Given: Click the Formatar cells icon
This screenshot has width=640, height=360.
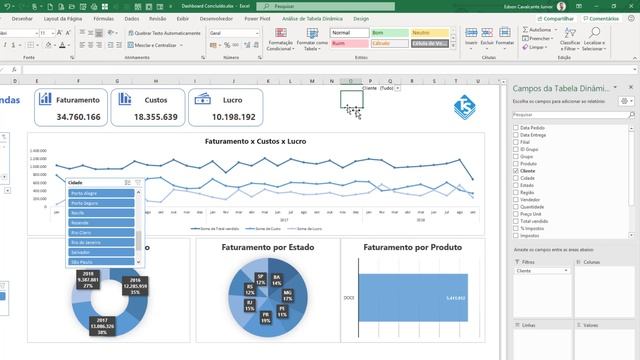Looking at the screenshot, I should coord(504,33).
